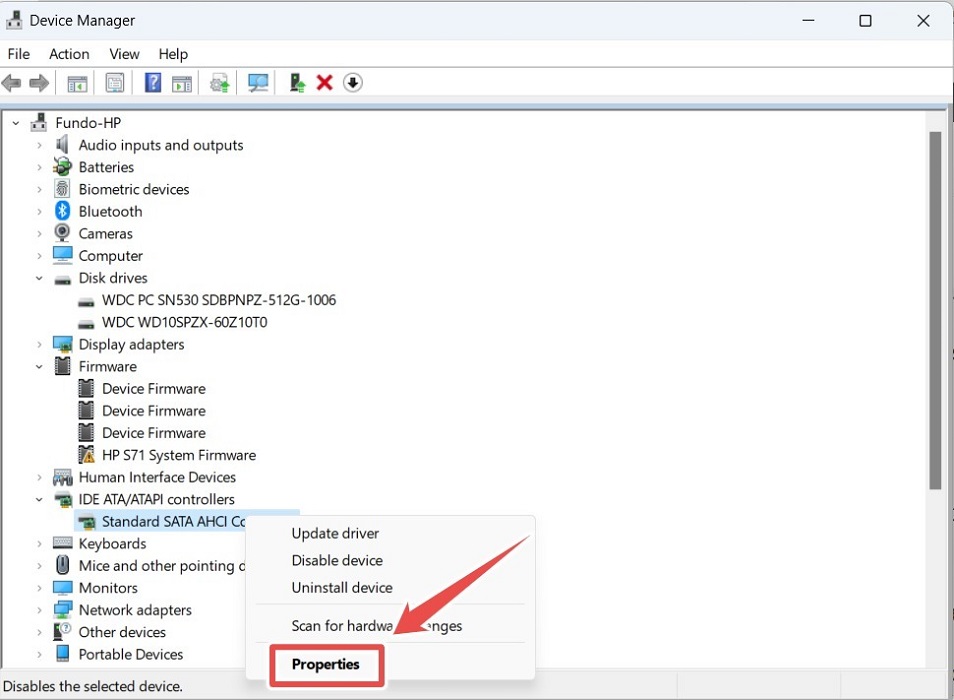Click the back navigation arrow
The height and width of the screenshot is (700, 954).
tap(12, 82)
